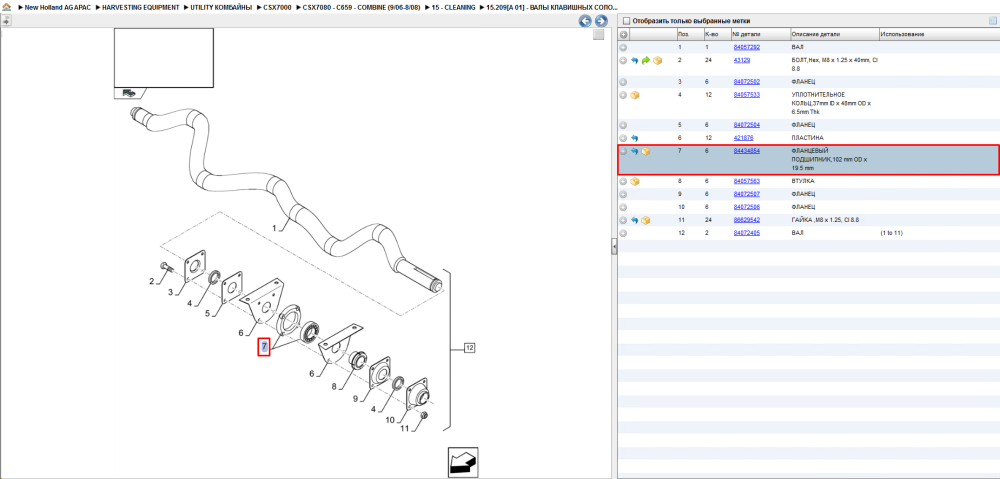Click the blue return arrow on the ПЛАСТИНА row
The width and height of the screenshot is (1000, 479).
click(x=635, y=138)
